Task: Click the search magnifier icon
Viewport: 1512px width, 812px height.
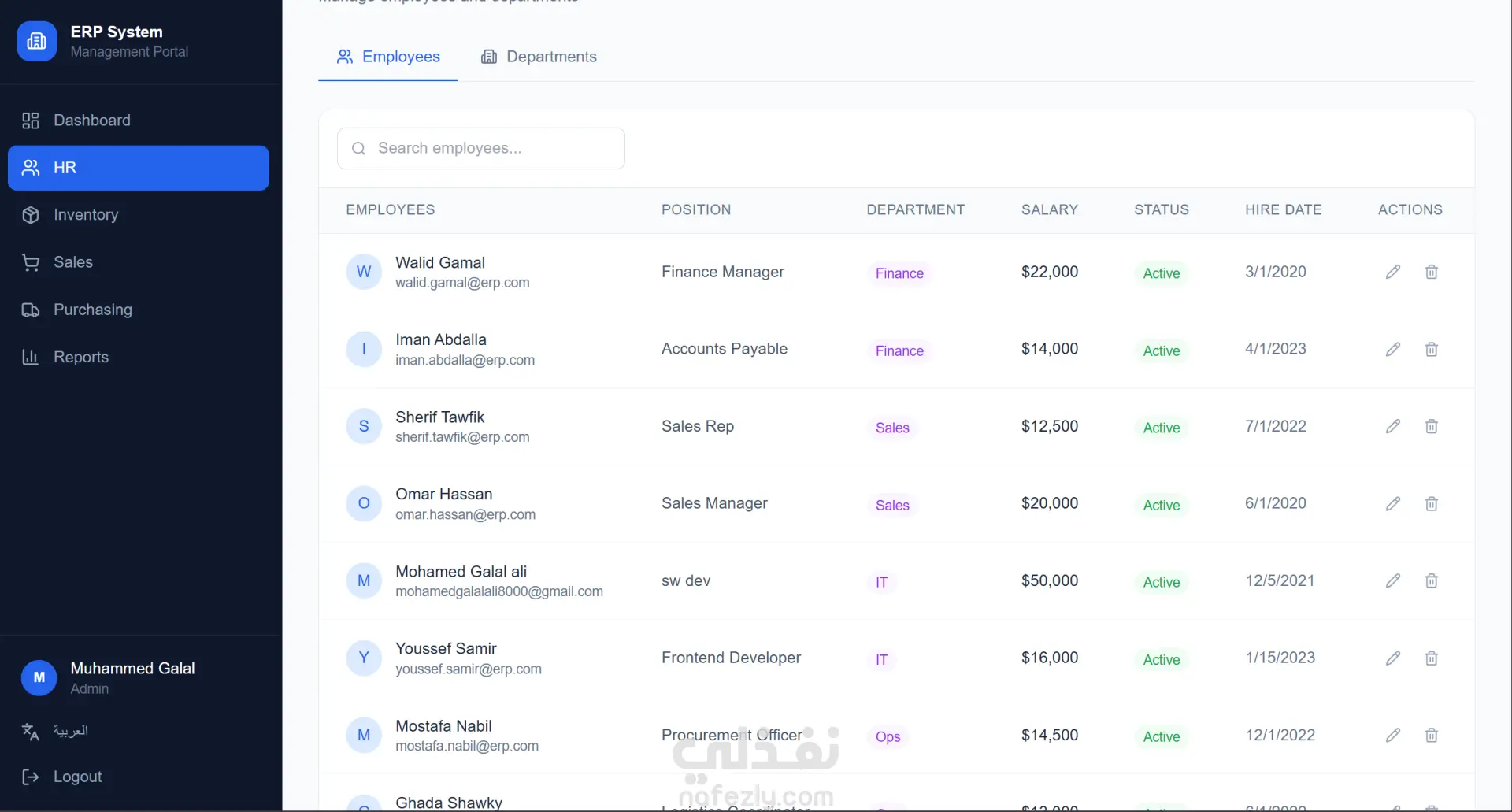Action: (358, 148)
